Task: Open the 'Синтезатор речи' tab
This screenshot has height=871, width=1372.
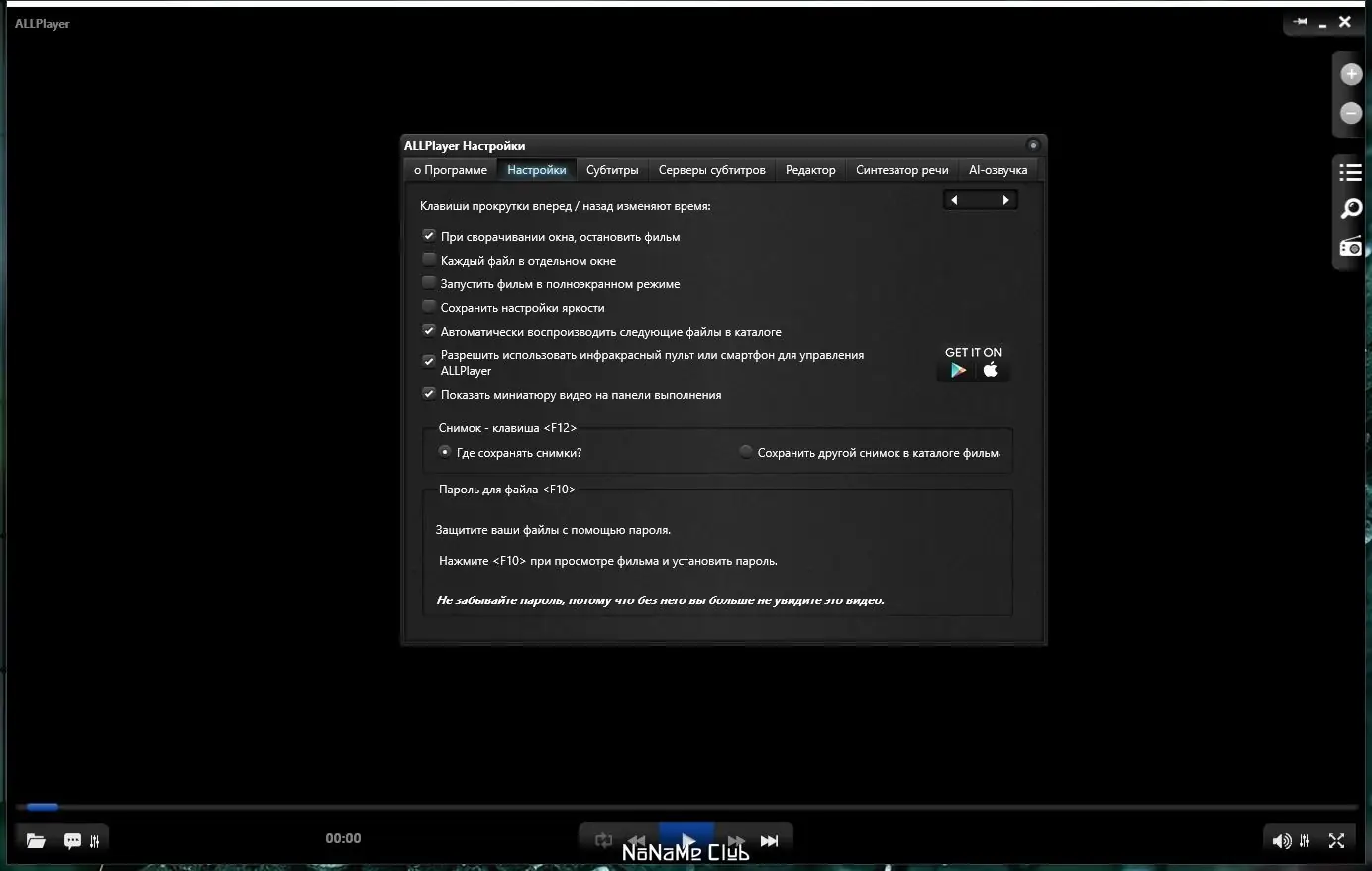Action: pyautogui.click(x=902, y=170)
